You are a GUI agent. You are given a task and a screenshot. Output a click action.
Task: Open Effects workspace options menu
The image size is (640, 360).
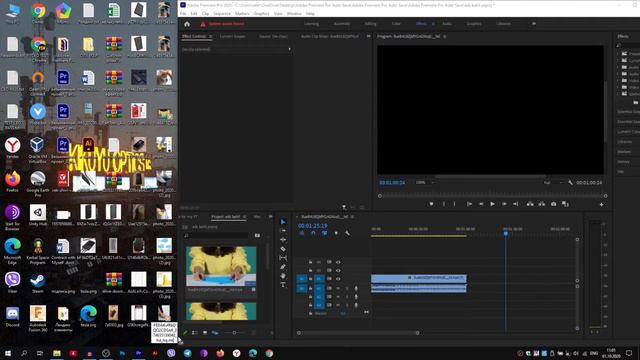433,24
